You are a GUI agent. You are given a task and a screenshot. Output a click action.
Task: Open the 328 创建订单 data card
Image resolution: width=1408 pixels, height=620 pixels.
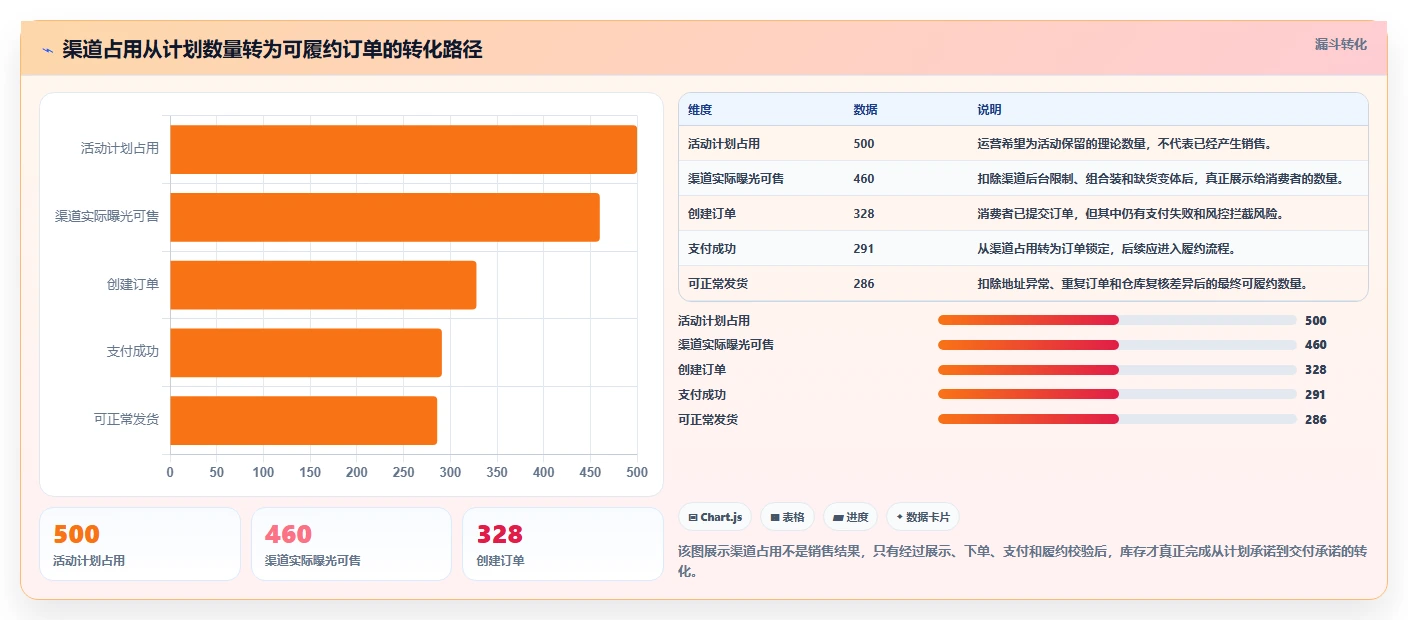pyautogui.click(x=563, y=544)
